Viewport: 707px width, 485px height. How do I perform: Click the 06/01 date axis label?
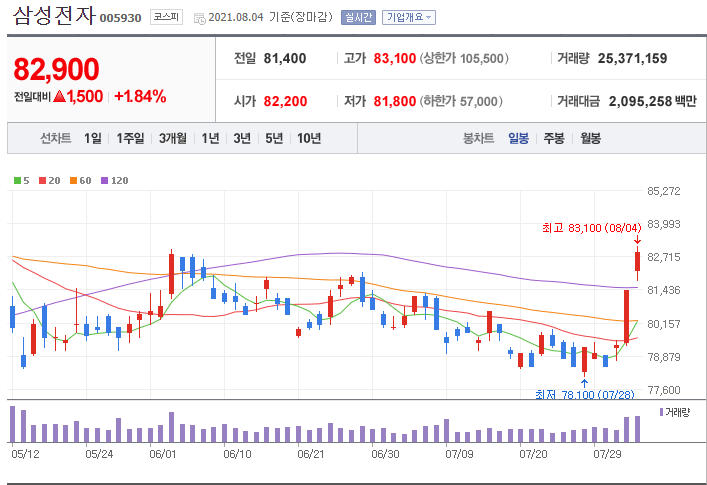tap(163, 454)
